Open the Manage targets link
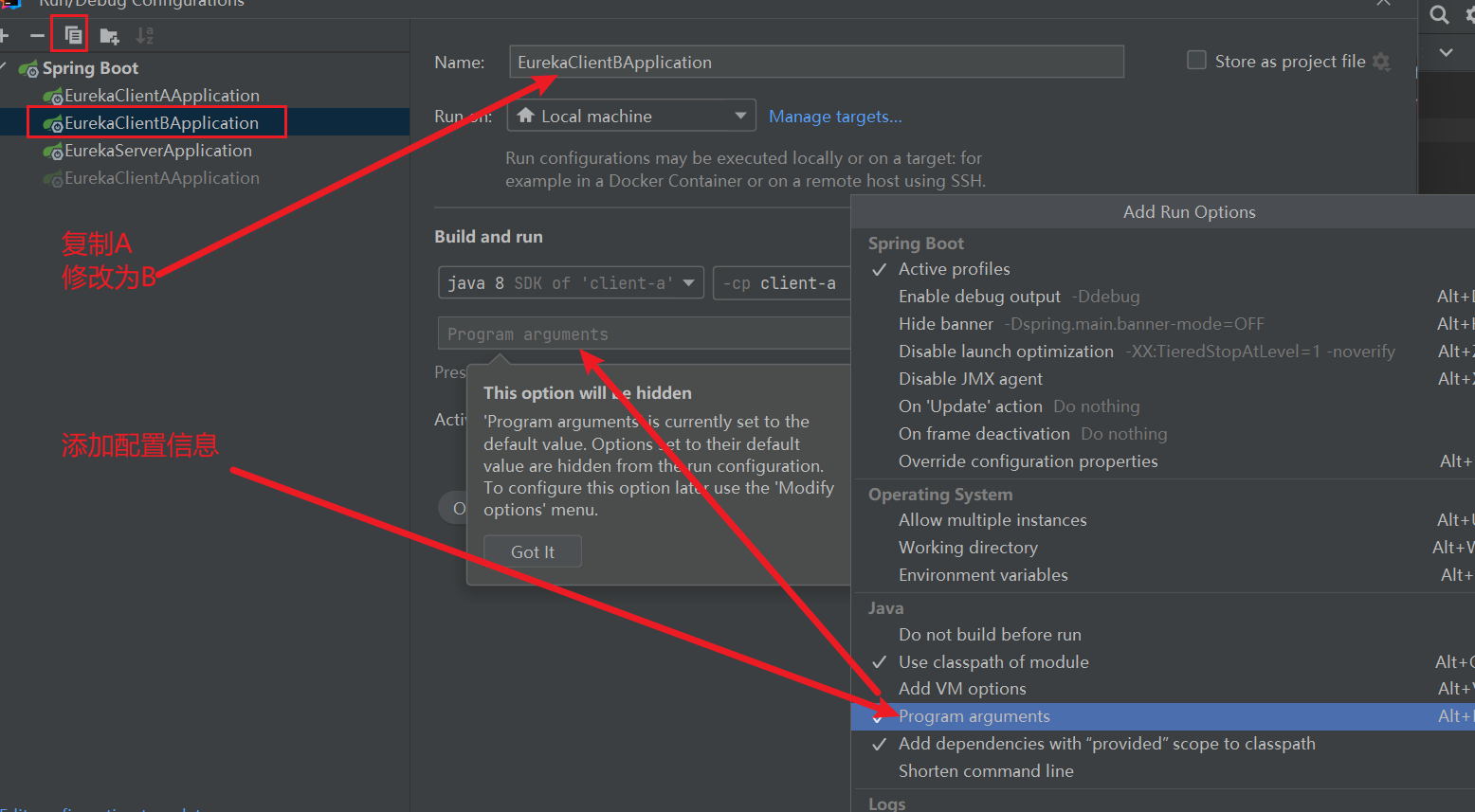This screenshot has width=1475, height=812. (x=835, y=117)
